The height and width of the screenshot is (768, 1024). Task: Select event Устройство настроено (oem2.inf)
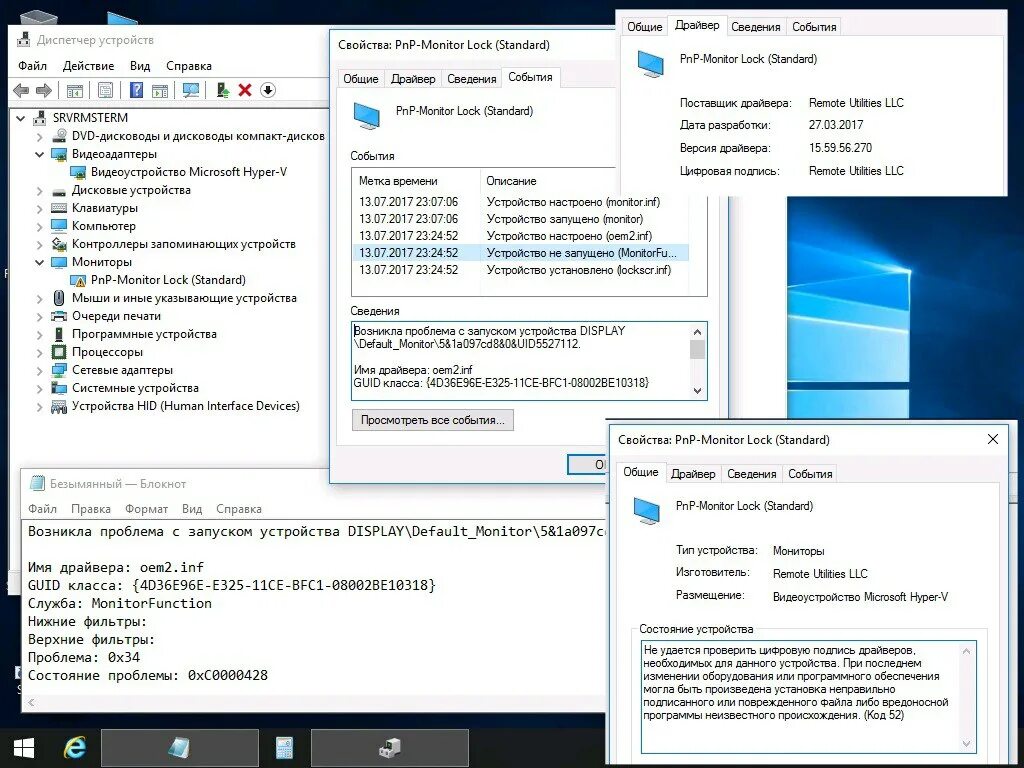click(x=520, y=236)
